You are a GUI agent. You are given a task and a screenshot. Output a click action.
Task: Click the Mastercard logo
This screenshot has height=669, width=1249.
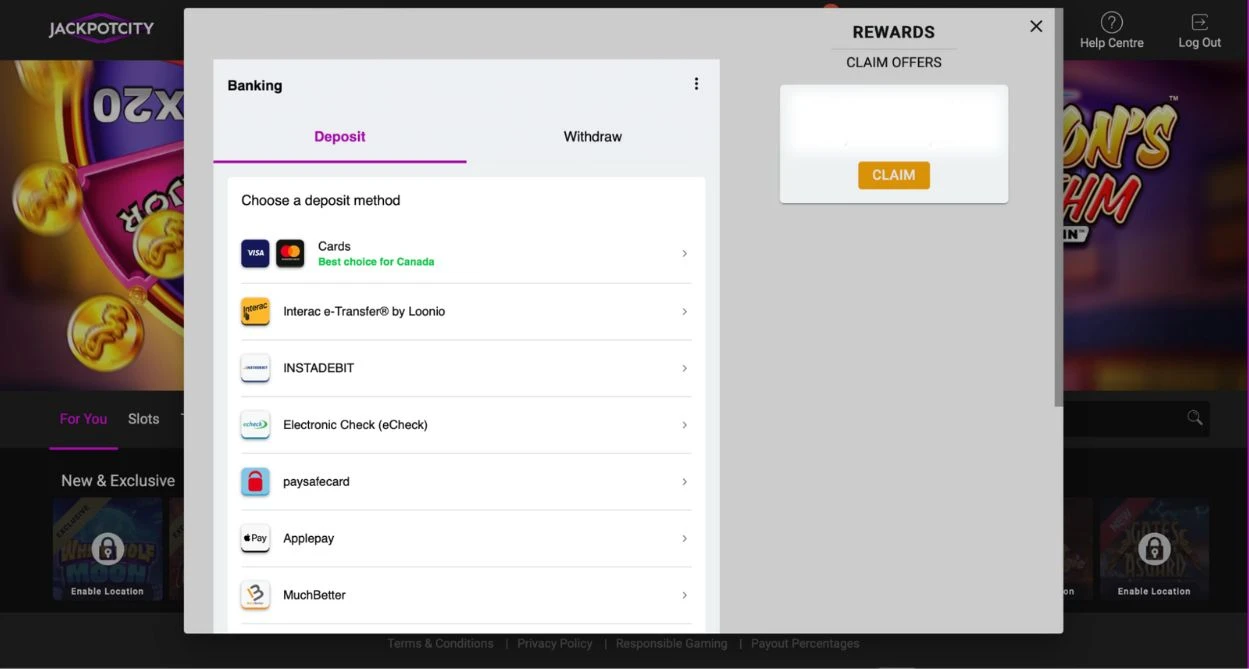(x=290, y=254)
